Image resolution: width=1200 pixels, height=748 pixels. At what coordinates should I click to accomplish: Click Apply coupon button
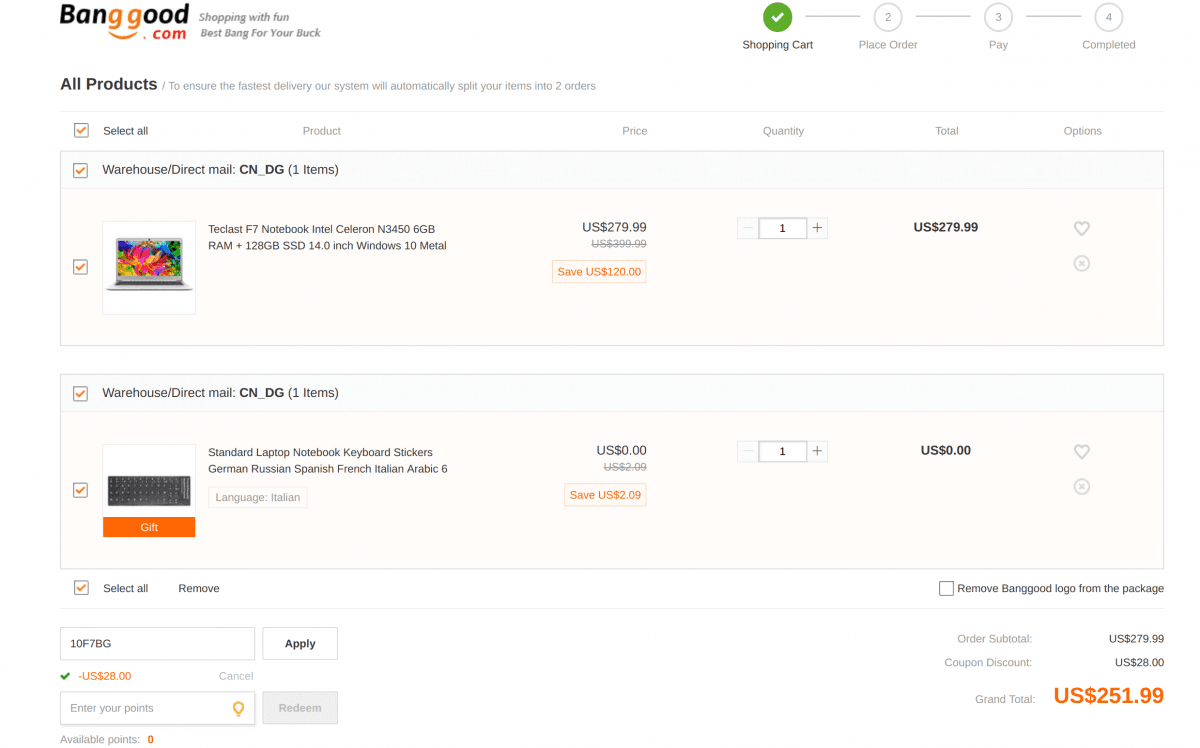[x=300, y=643]
